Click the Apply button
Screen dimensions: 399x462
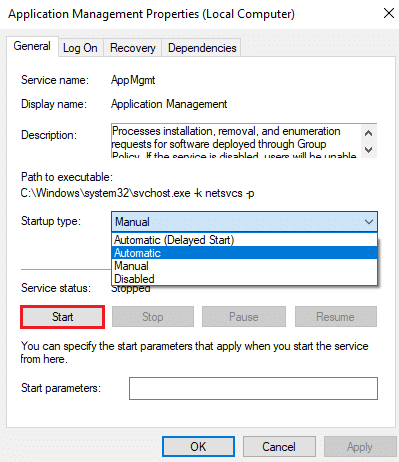(x=360, y=447)
